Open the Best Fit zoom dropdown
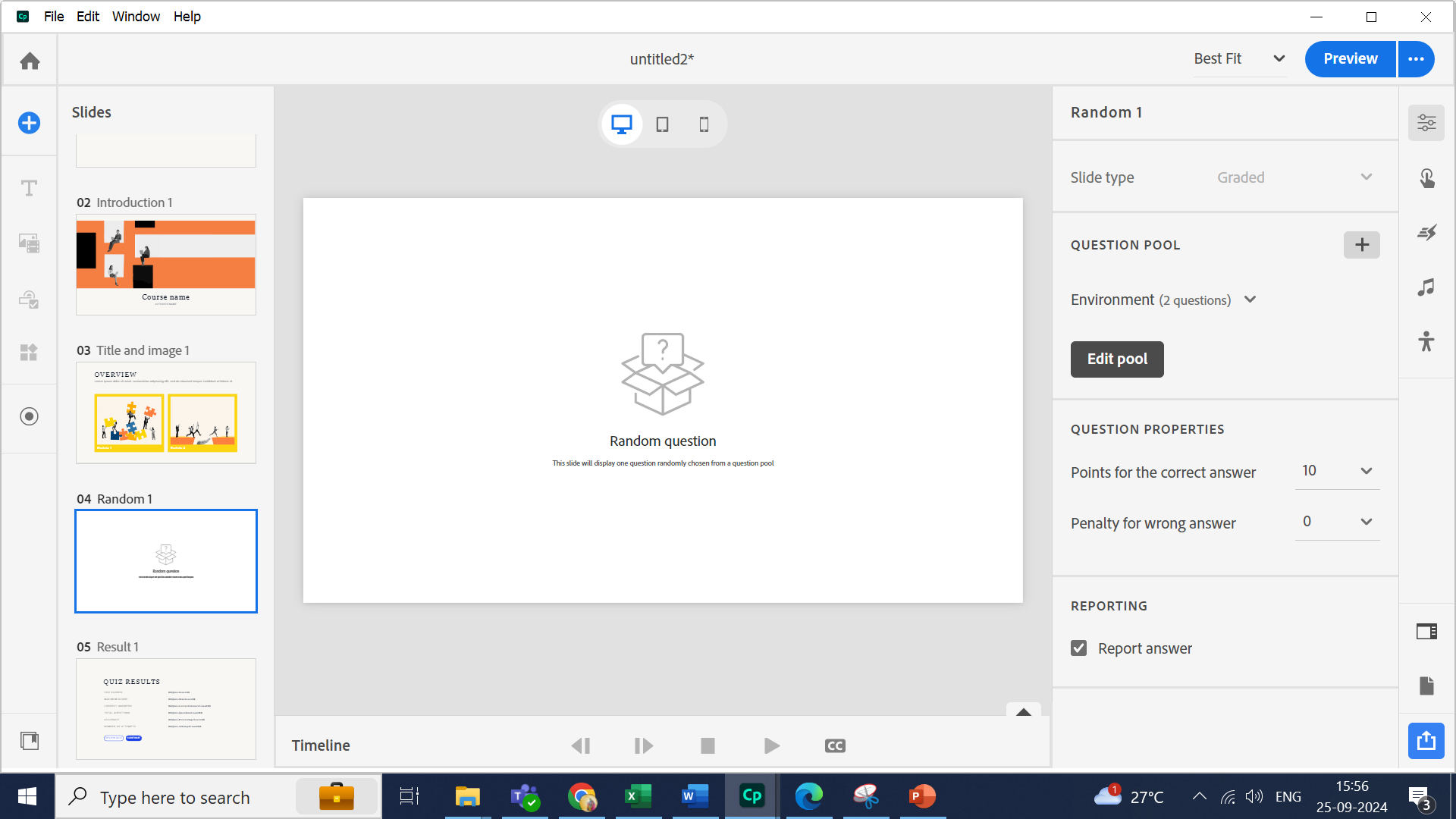This screenshot has width=1456, height=819. (1279, 59)
